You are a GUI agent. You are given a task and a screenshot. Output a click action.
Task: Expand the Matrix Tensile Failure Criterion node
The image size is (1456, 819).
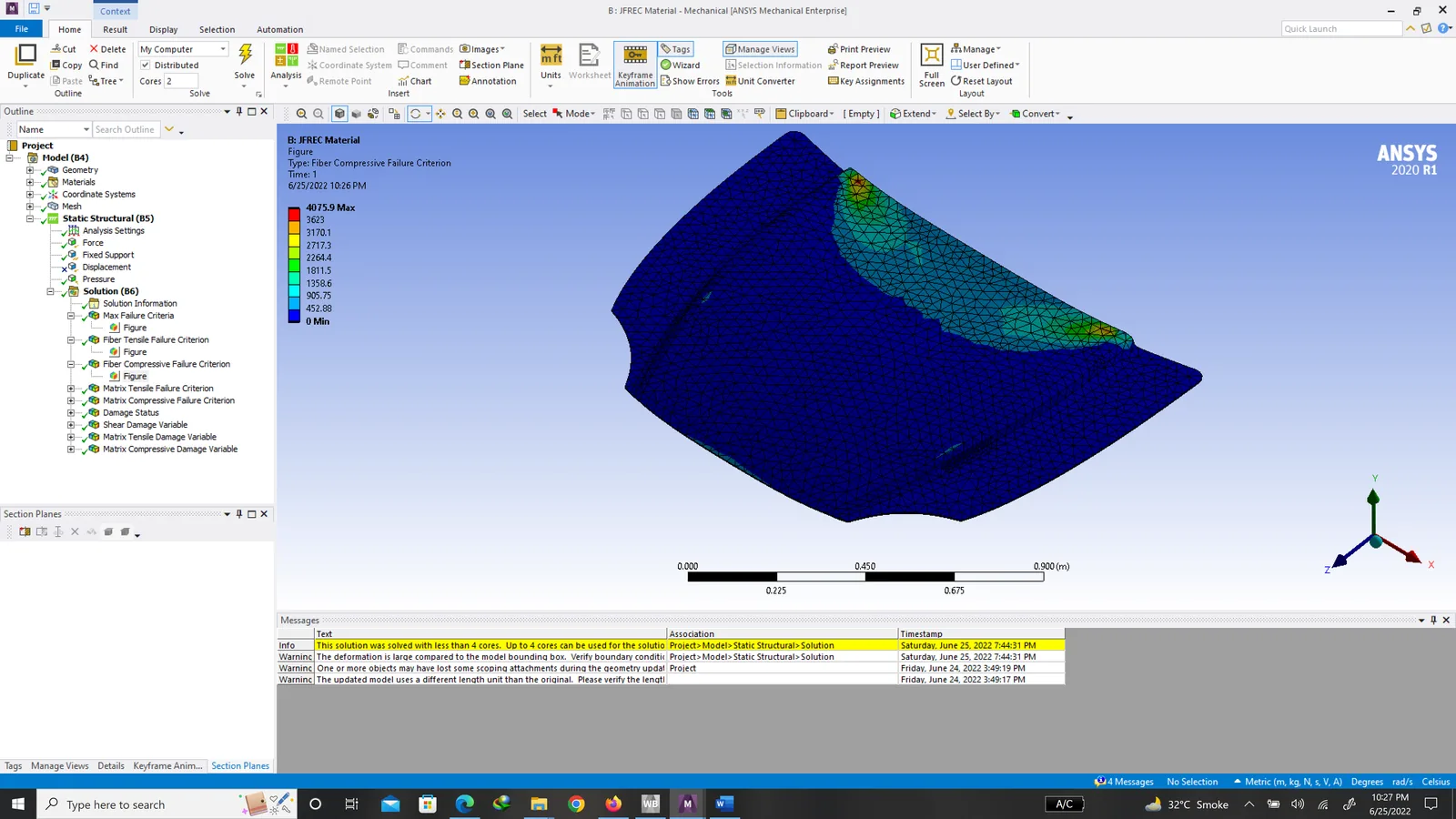click(x=71, y=389)
